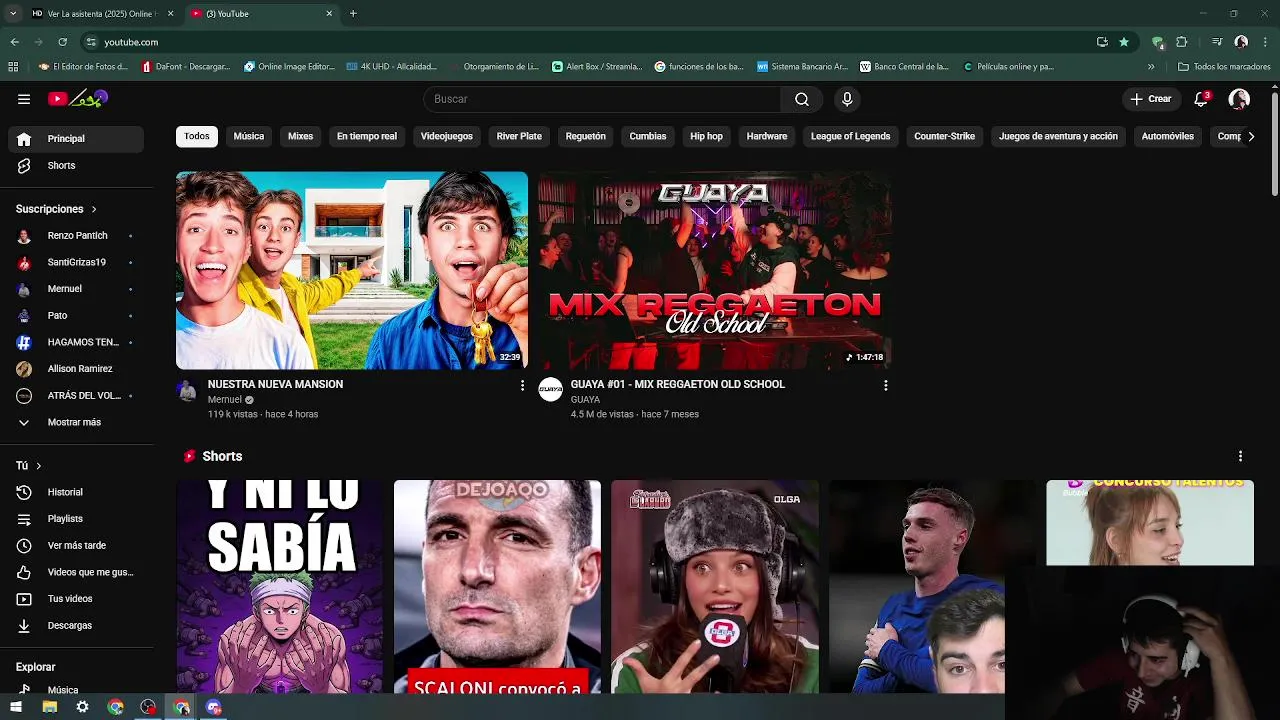Screen dimensions: 1280x720
Task: Open options for GUAYA mix video
Action: tap(885, 385)
